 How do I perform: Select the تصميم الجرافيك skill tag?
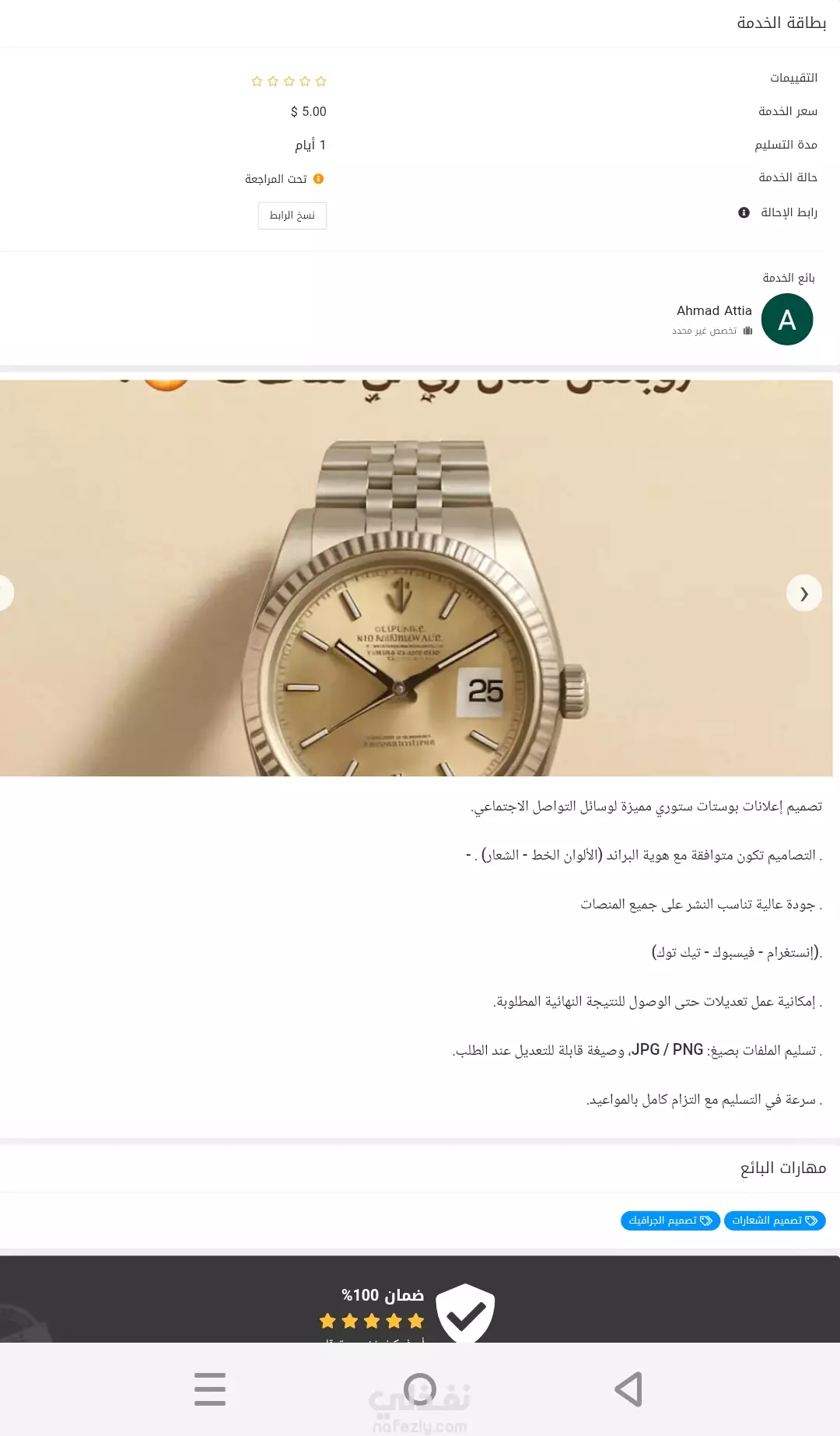tap(670, 1221)
